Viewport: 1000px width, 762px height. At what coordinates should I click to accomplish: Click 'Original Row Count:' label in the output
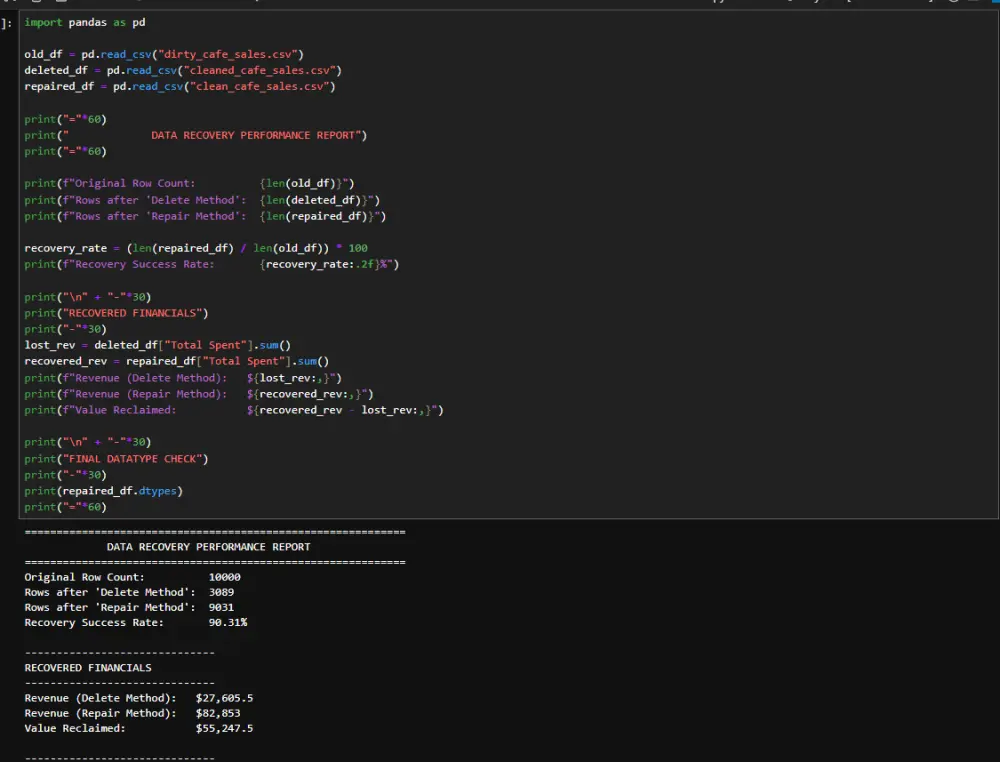[x=85, y=577]
